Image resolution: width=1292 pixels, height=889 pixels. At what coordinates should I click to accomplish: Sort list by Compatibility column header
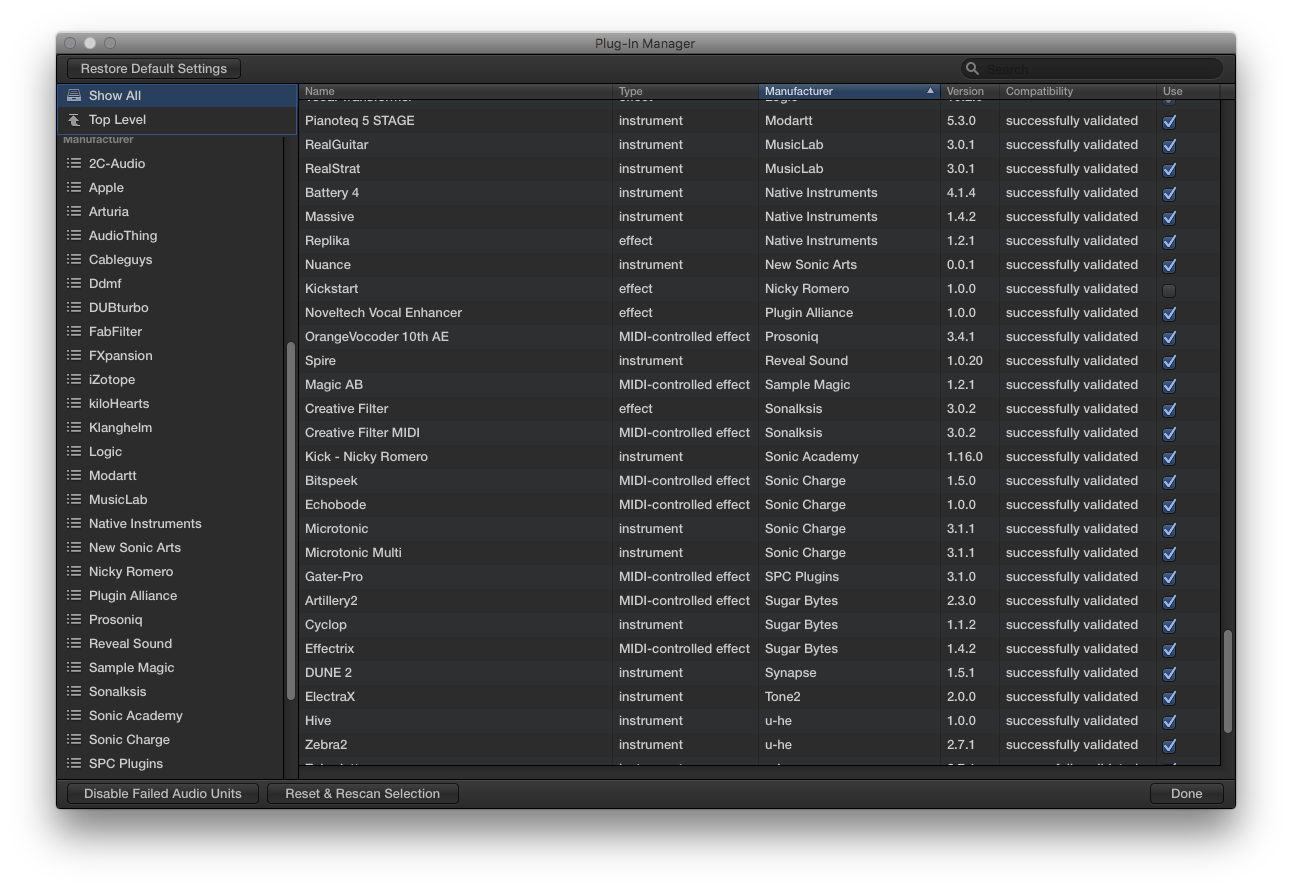pyautogui.click(x=1077, y=91)
